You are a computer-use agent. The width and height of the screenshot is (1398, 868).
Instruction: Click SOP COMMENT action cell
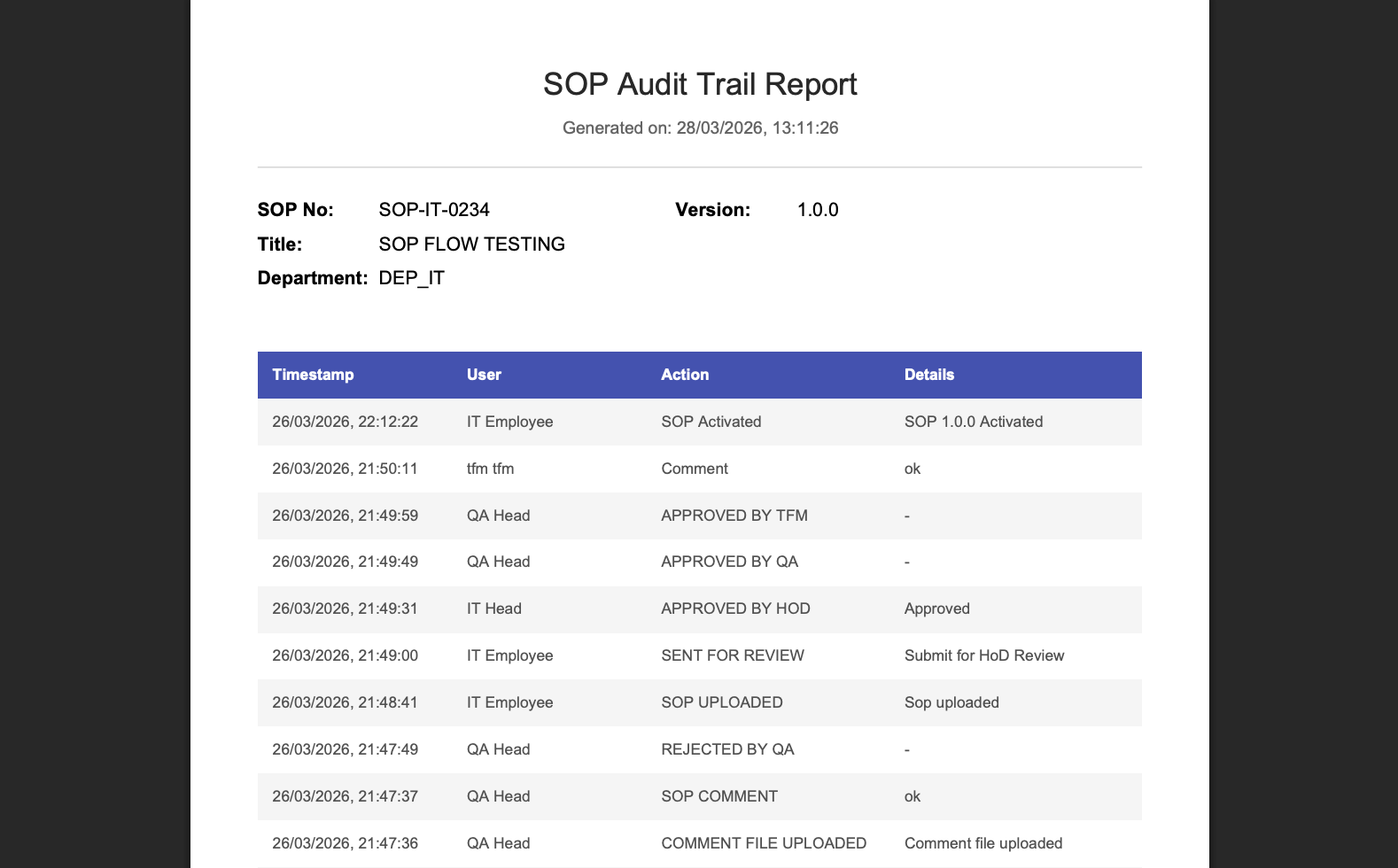coord(719,796)
